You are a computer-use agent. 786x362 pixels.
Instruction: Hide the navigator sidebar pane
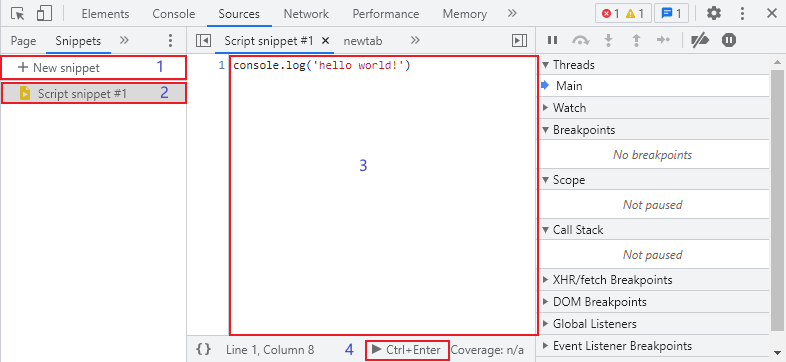[203, 41]
